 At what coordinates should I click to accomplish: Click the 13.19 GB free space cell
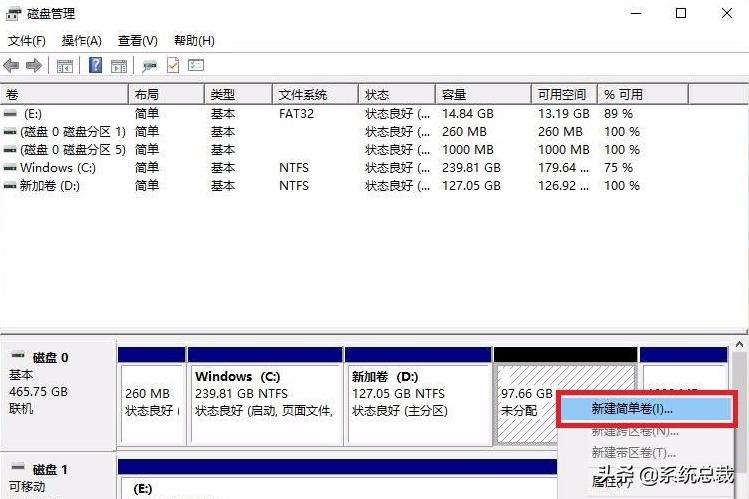[x=564, y=114]
